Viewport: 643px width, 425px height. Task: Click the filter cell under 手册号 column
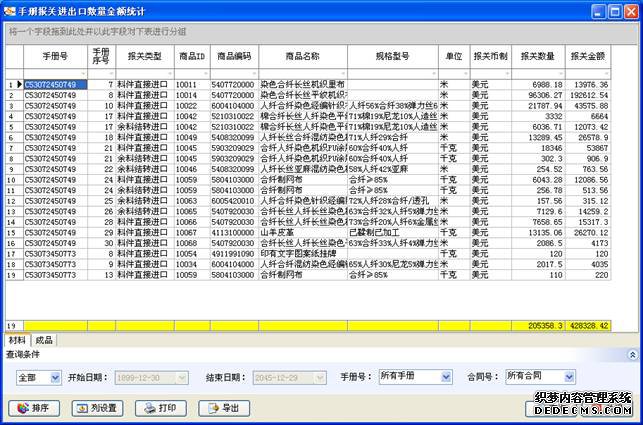point(54,74)
